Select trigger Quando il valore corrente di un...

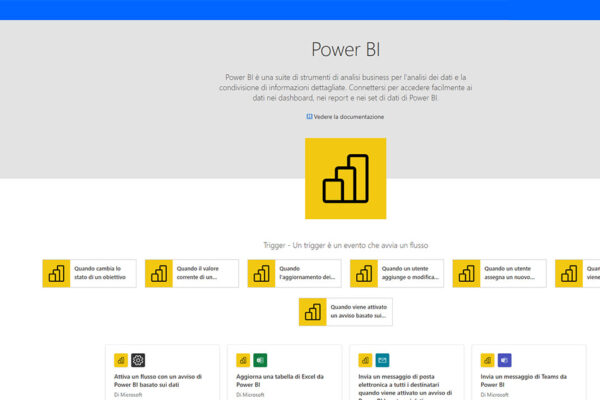pyautogui.click(x=192, y=273)
